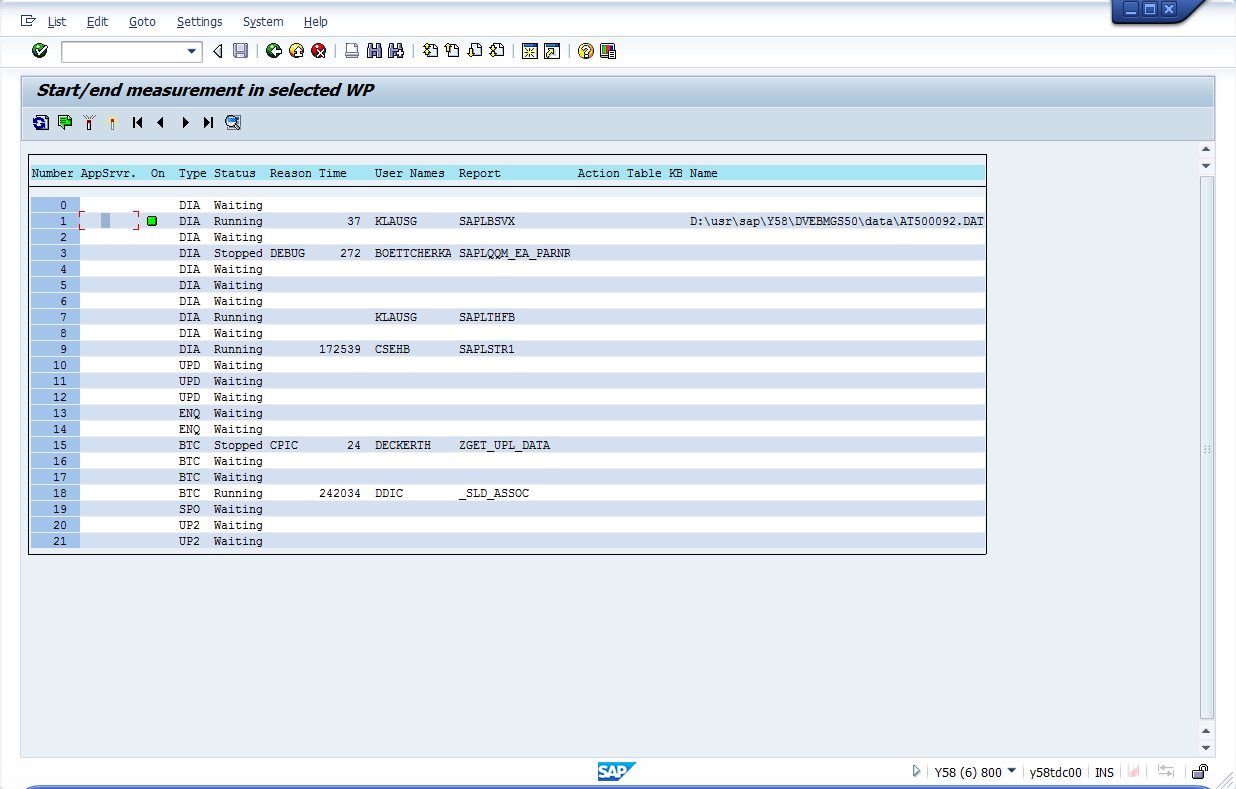Image resolution: width=1236 pixels, height=789 pixels.
Task: Open the List menu
Action: point(57,22)
